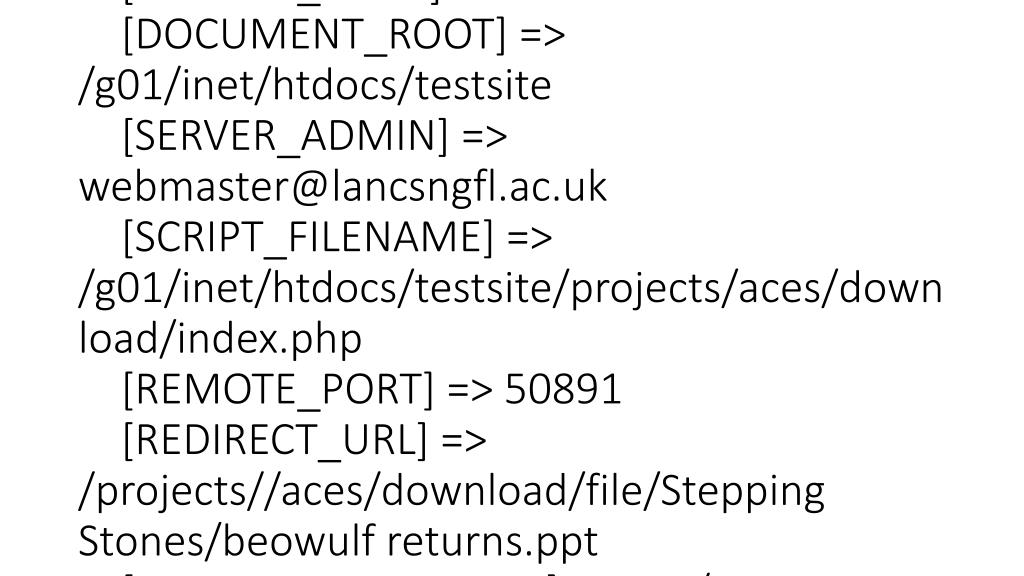Click the arrow following DOCUMENT_ROOT
The width and height of the screenshot is (1024, 576).
click(x=543, y=35)
